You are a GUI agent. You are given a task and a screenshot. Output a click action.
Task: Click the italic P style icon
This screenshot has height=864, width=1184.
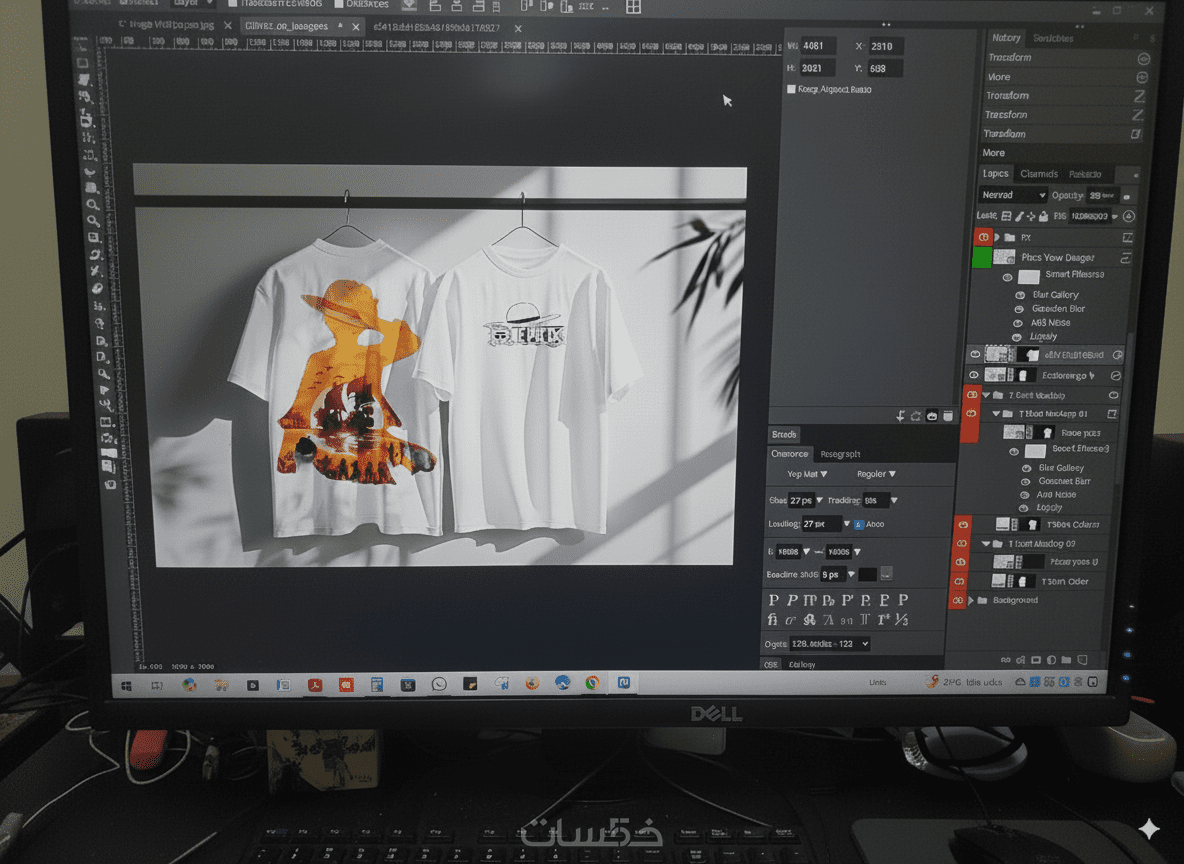point(791,600)
